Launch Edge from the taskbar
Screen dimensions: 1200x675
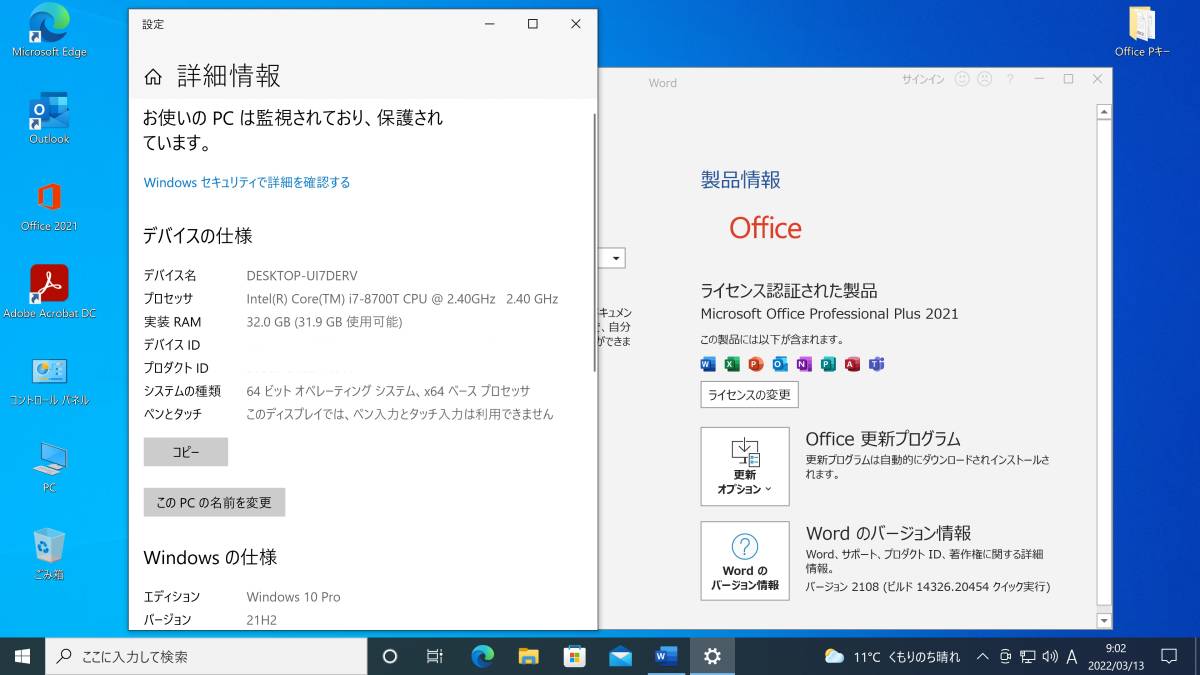(x=483, y=656)
